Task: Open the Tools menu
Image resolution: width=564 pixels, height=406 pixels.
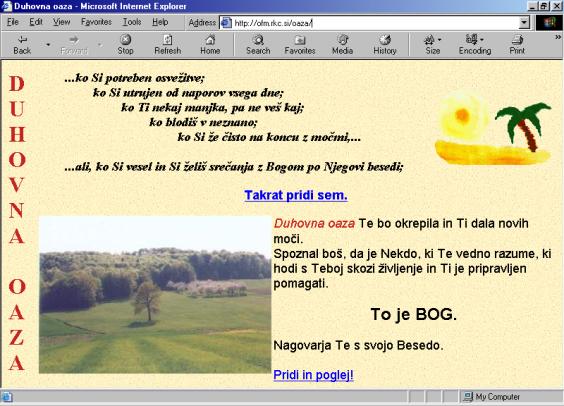Action: pos(132,22)
